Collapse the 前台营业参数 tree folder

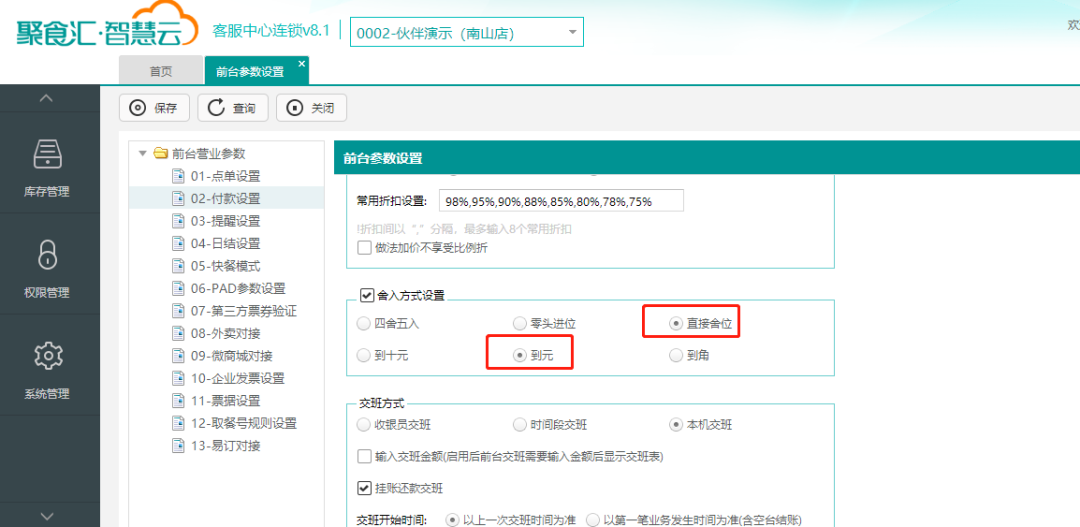click(143, 154)
